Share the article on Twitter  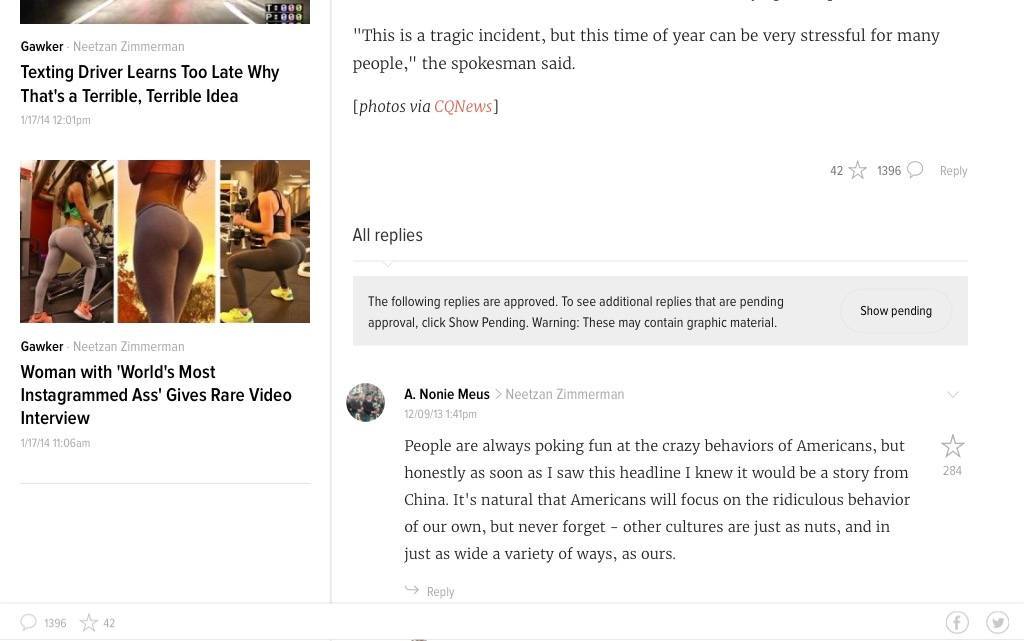997,623
